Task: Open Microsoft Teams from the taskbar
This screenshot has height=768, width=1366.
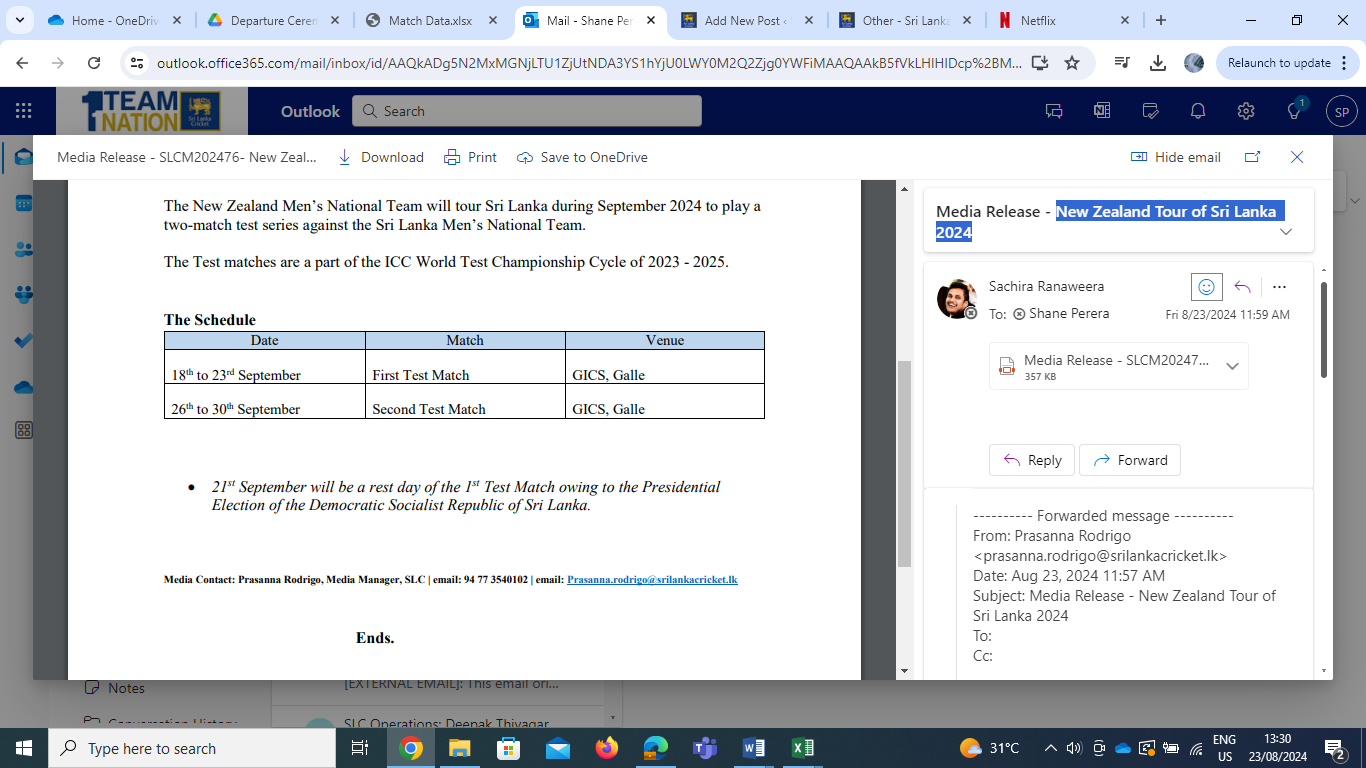Action: pyautogui.click(x=705, y=748)
